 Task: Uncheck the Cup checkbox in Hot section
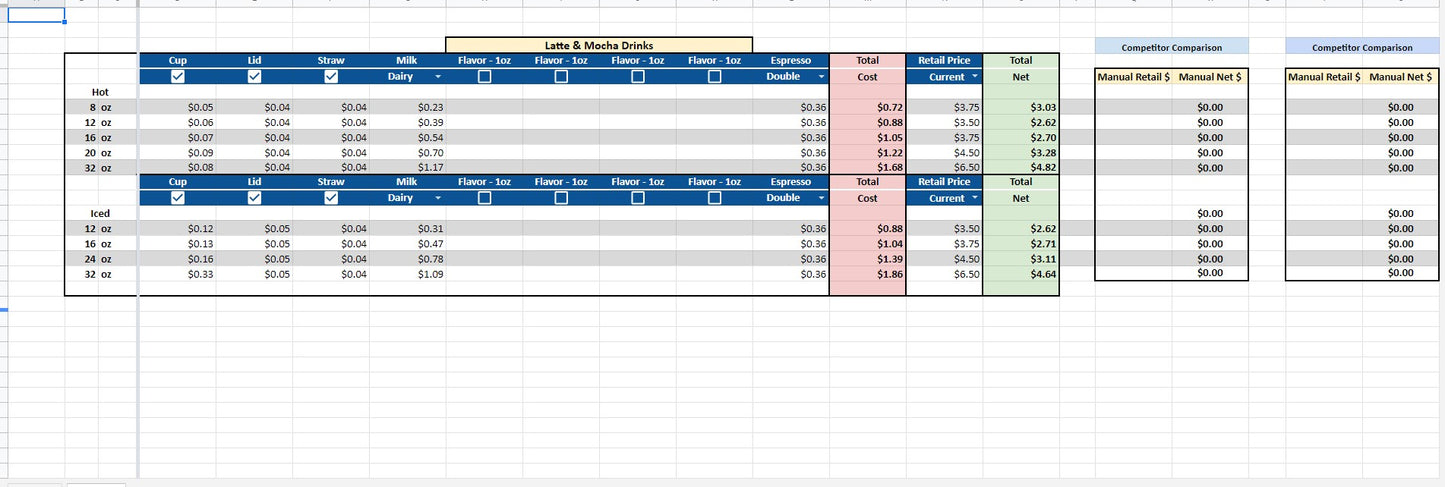click(178, 77)
